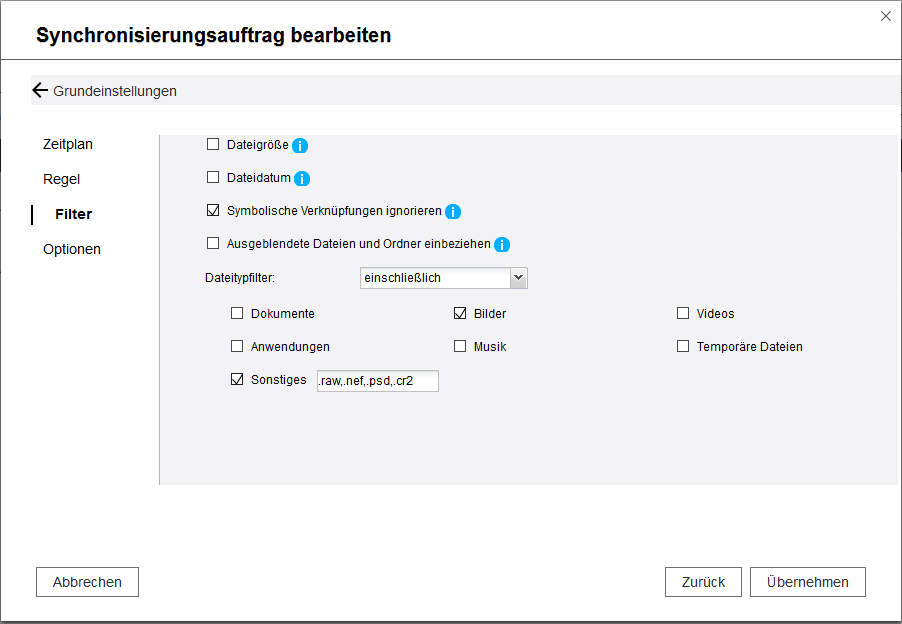The width and height of the screenshot is (902, 624).
Task: Close the dialog with the X icon
Action: click(x=885, y=16)
